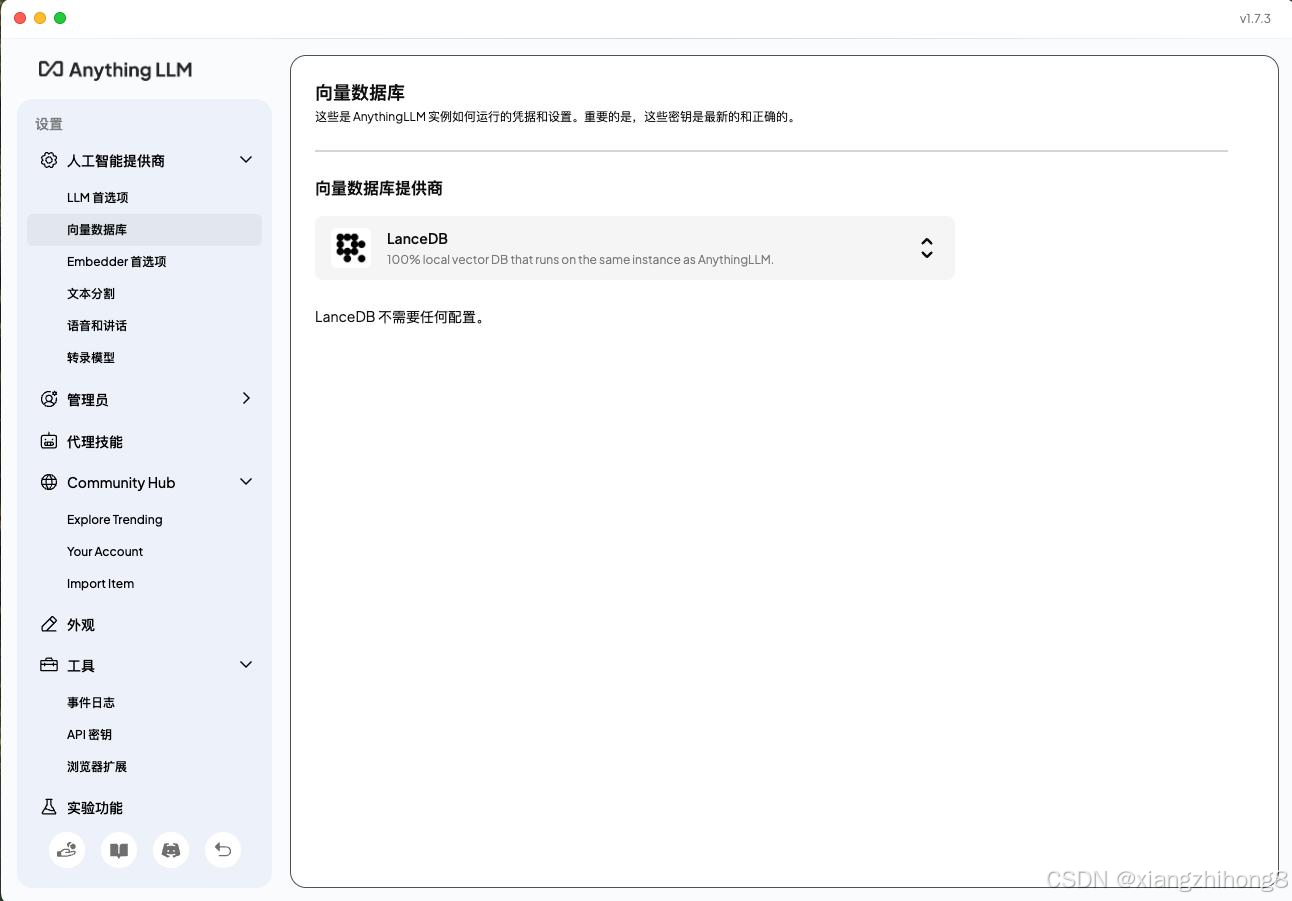1292x901 pixels.
Task: Collapse the 工具 section chevron
Action: click(246, 665)
